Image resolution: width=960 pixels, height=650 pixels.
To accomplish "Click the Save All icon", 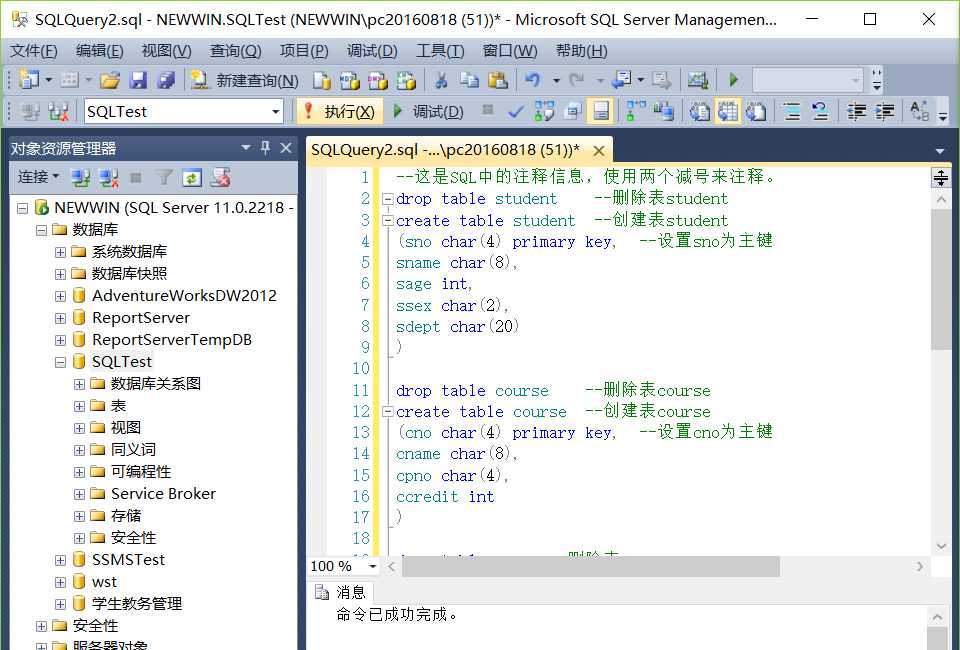I will (x=166, y=80).
